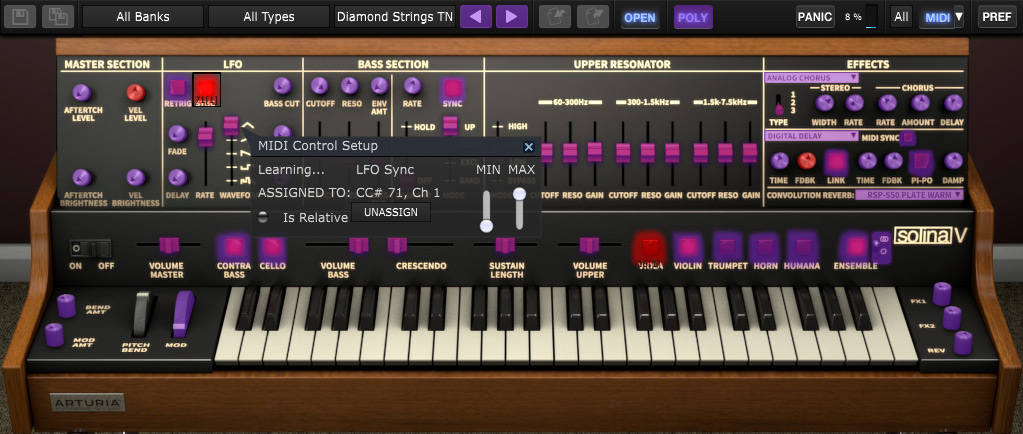Save the current preset with disk icon
This screenshot has height=434, width=1023.
click(x=20, y=16)
